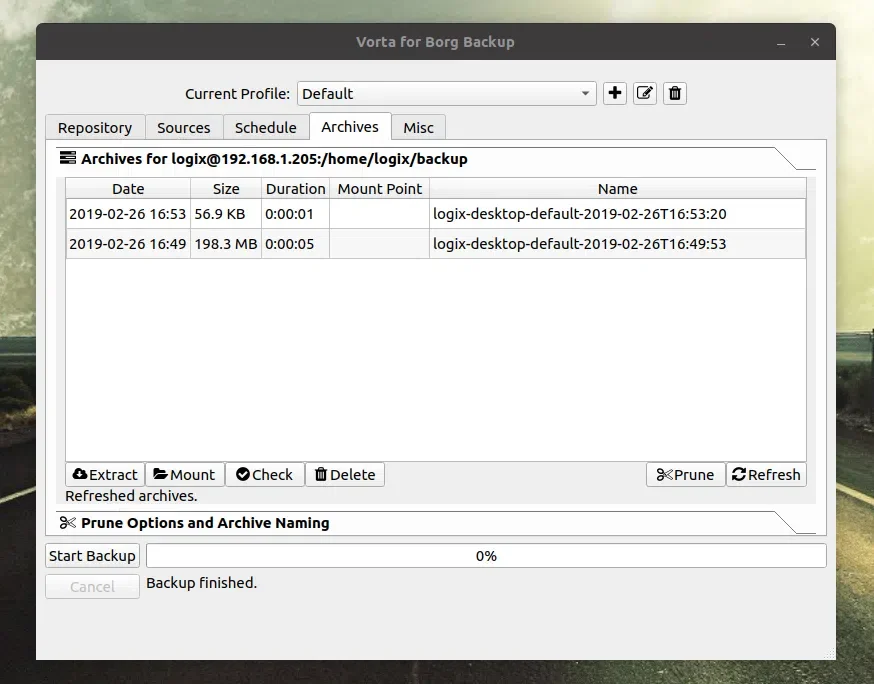The width and height of the screenshot is (874, 684).
Task: Select the Extract archive icon
Action: (x=77, y=474)
